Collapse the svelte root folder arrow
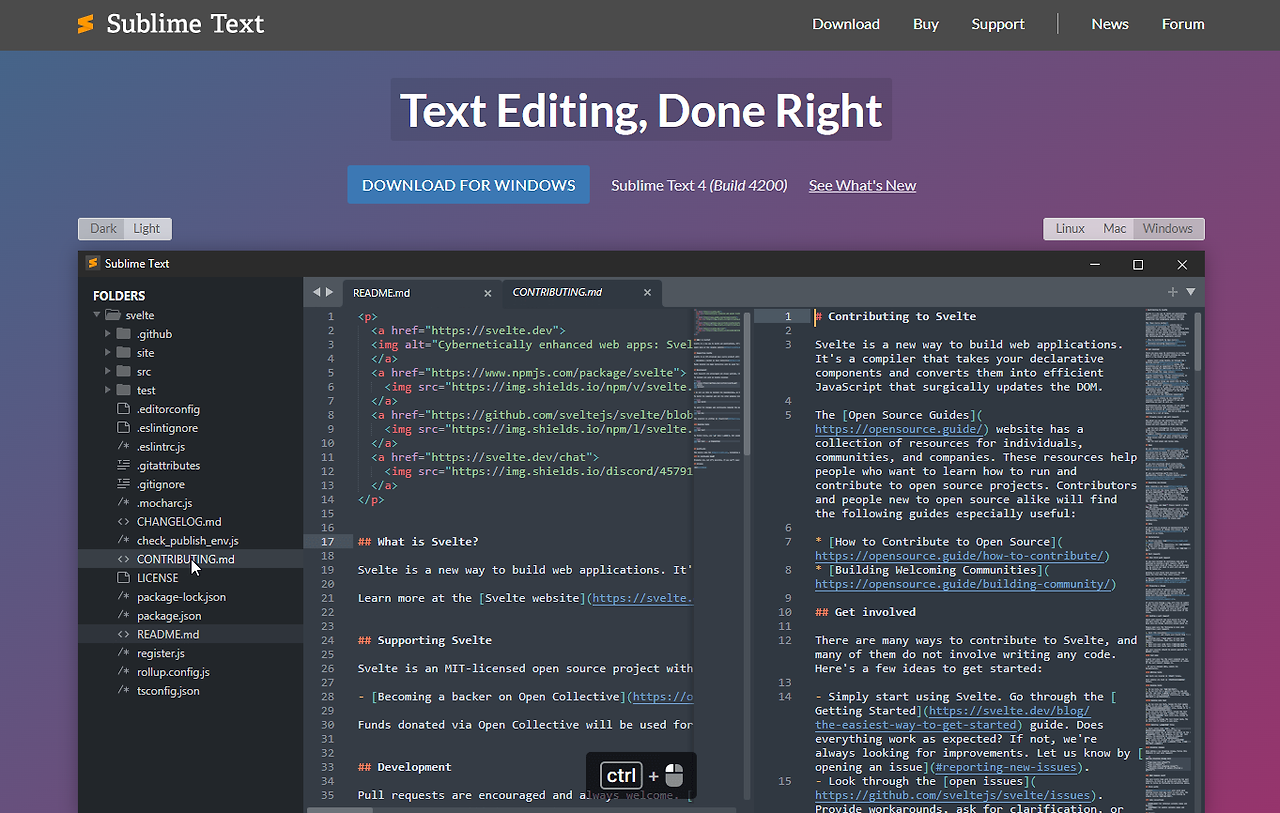 97,315
